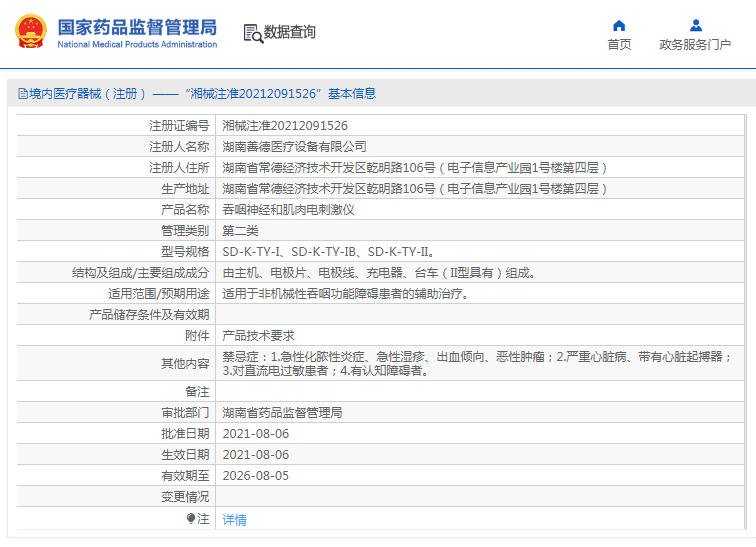Open the 详情 link
This screenshot has width=756, height=547.
coord(234,520)
